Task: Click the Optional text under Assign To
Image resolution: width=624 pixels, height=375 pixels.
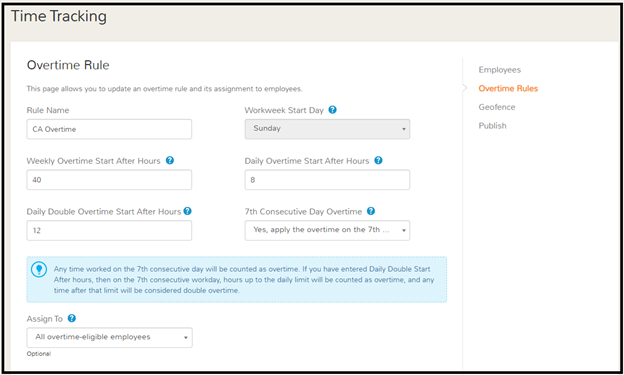Action: pyautogui.click(x=39, y=354)
